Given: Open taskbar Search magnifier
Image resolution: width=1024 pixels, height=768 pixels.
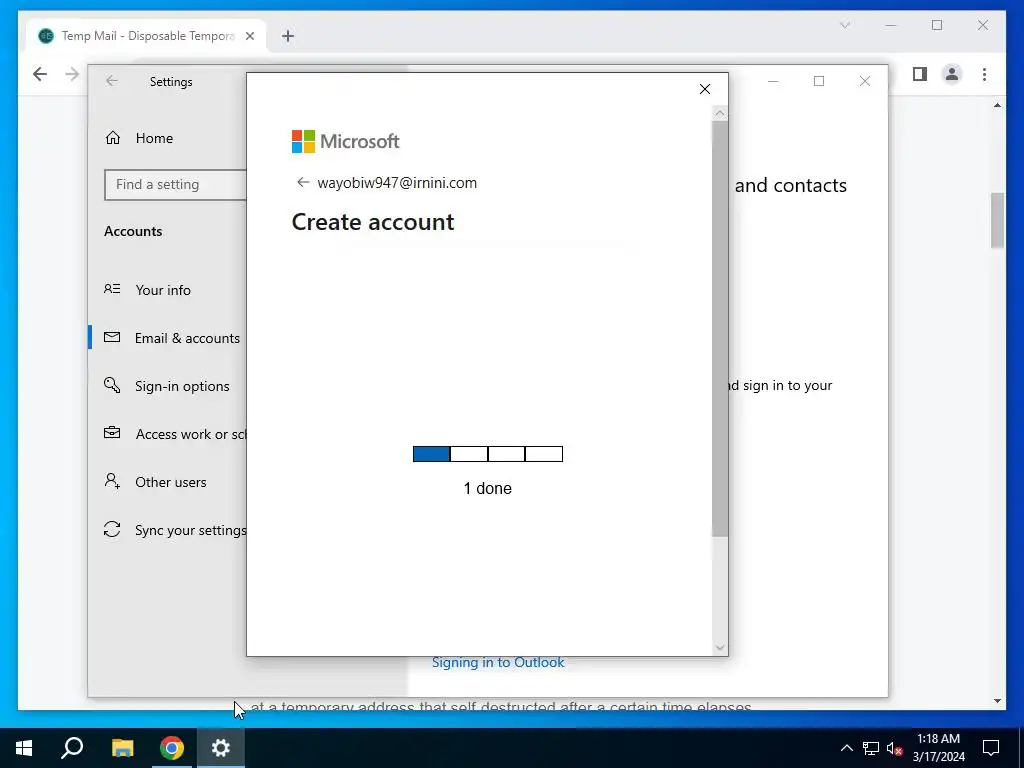Looking at the screenshot, I should (72, 748).
